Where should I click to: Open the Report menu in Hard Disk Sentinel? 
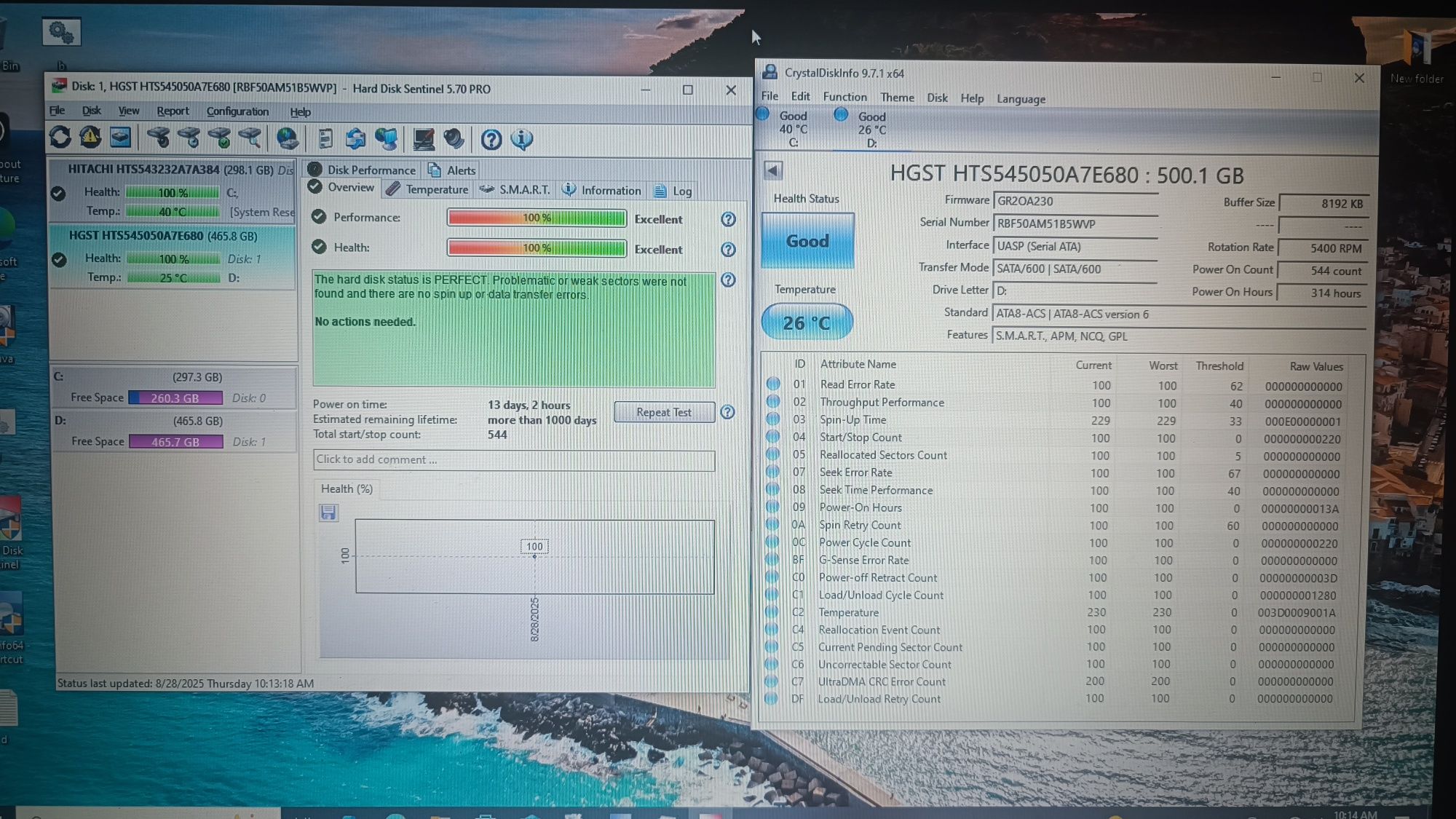tap(173, 111)
